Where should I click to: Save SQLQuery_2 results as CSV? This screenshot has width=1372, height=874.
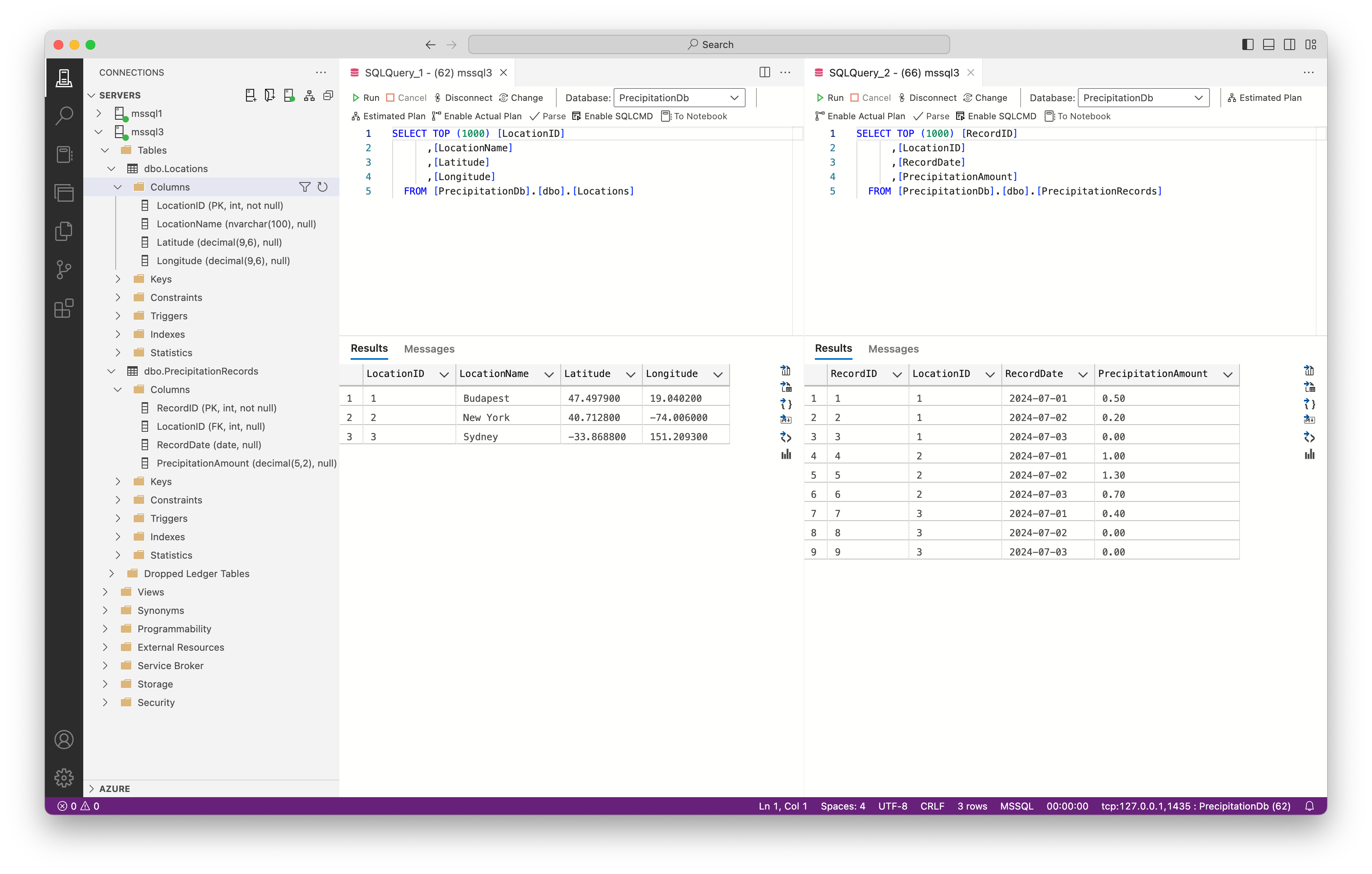(1309, 370)
